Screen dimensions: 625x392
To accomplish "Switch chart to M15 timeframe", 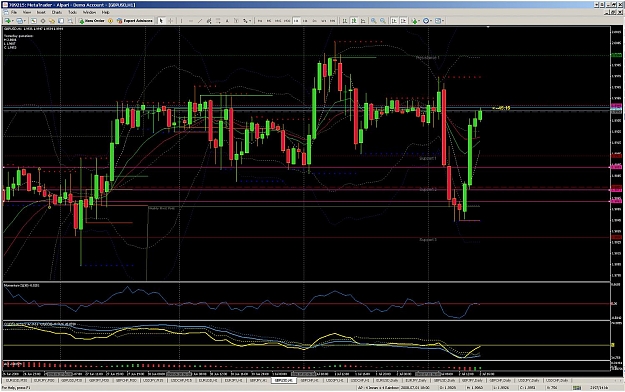I will [278, 20].
